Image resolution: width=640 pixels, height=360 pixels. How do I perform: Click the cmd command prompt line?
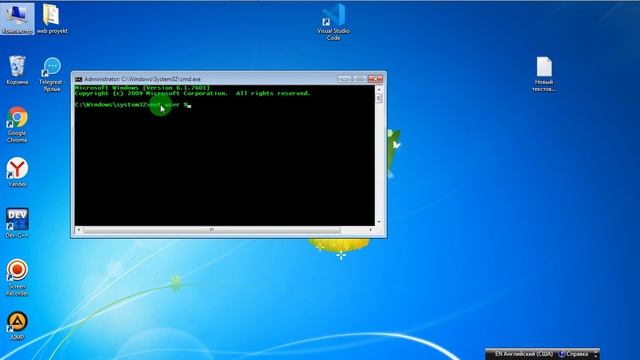pyautogui.click(x=133, y=105)
